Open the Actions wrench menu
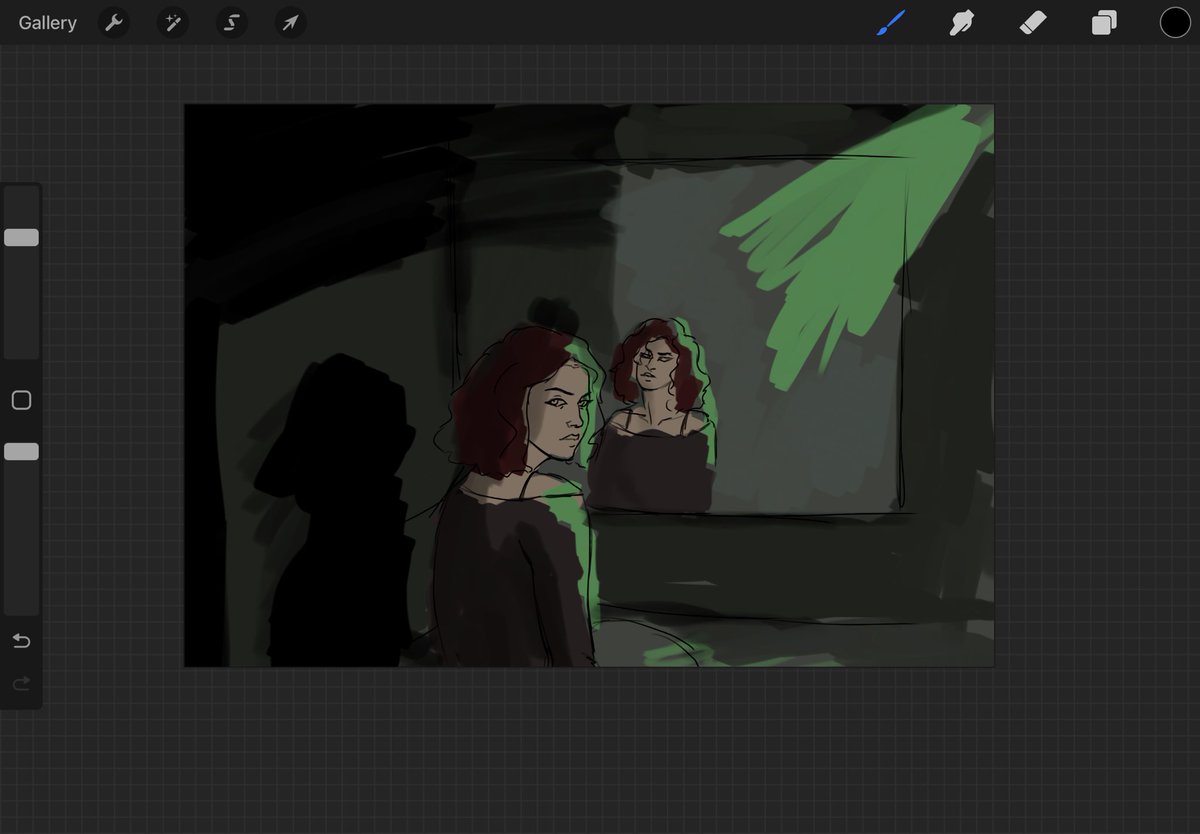 click(x=115, y=22)
